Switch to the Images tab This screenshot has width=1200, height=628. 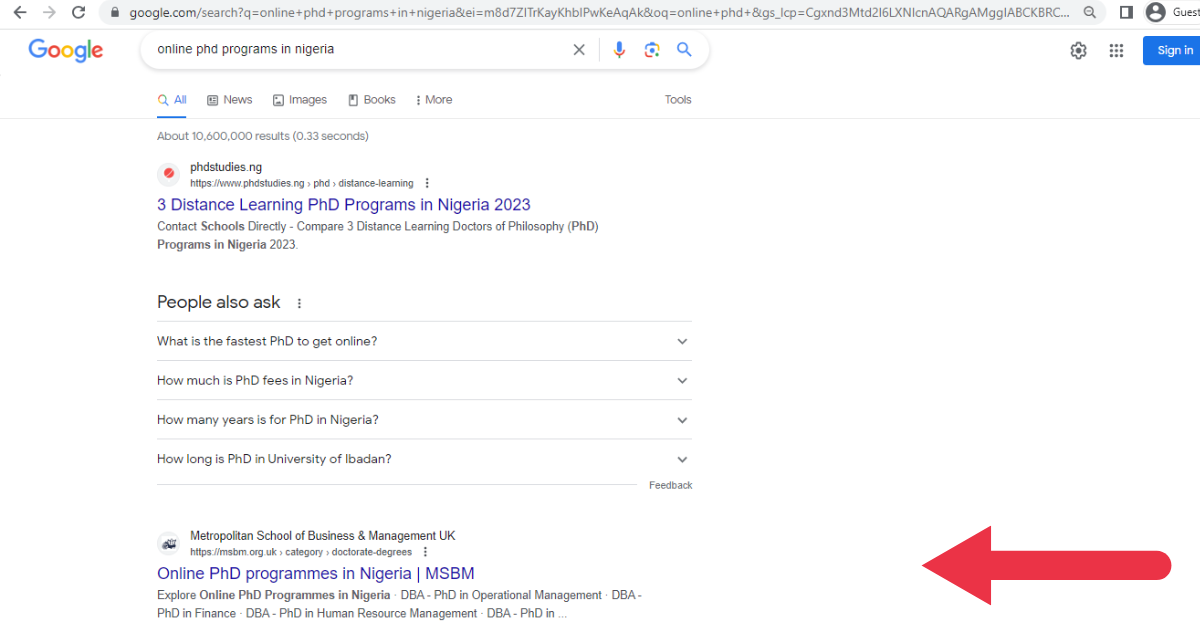click(300, 100)
